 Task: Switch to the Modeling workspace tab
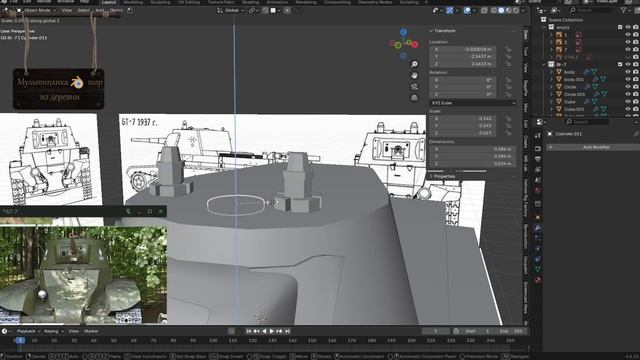tap(133, 2)
